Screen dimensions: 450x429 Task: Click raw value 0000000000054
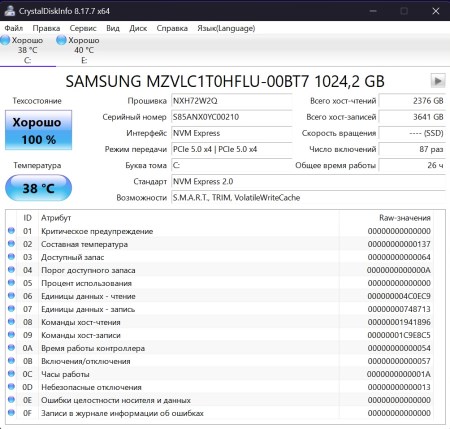point(399,348)
